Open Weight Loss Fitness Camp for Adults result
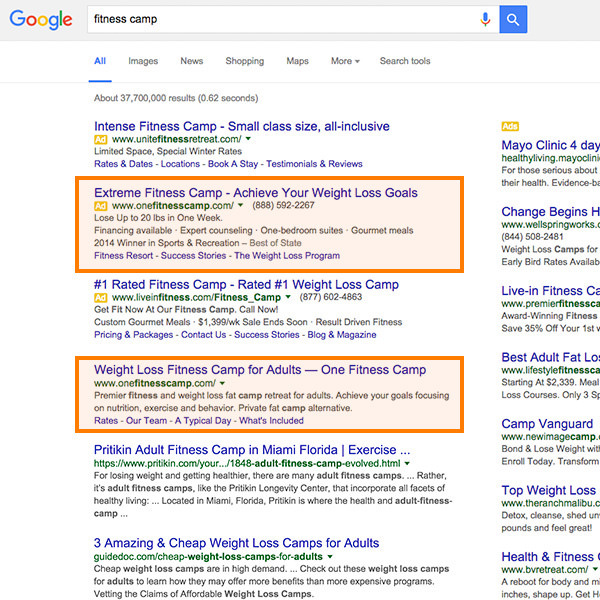Viewport: 600px width, 600px height. coord(260,370)
